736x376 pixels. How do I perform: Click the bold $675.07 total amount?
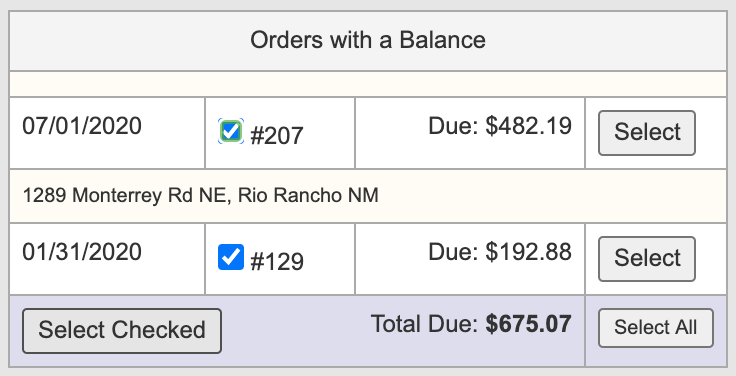(x=529, y=324)
